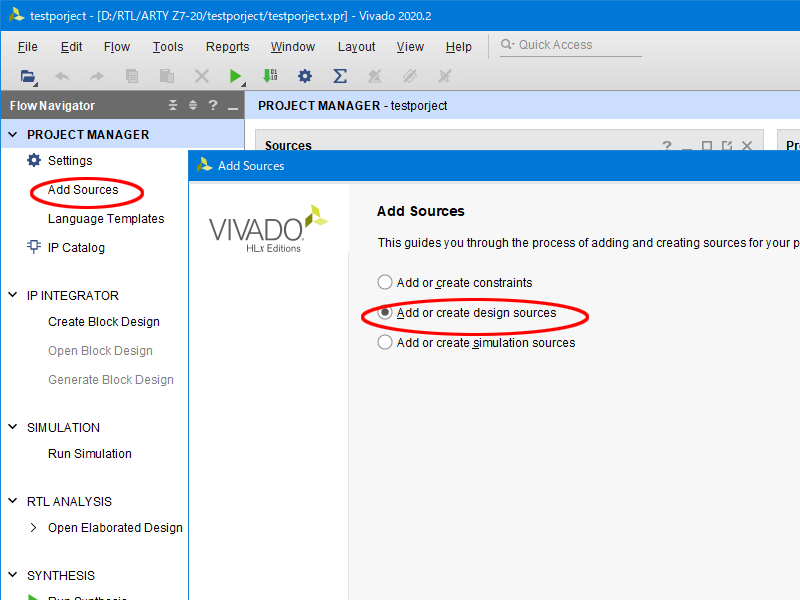Image resolution: width=800 pixels, height=600 pixels.
Task: Click Add Sources in Flow Navigator
Action: (x=83, y=190)
